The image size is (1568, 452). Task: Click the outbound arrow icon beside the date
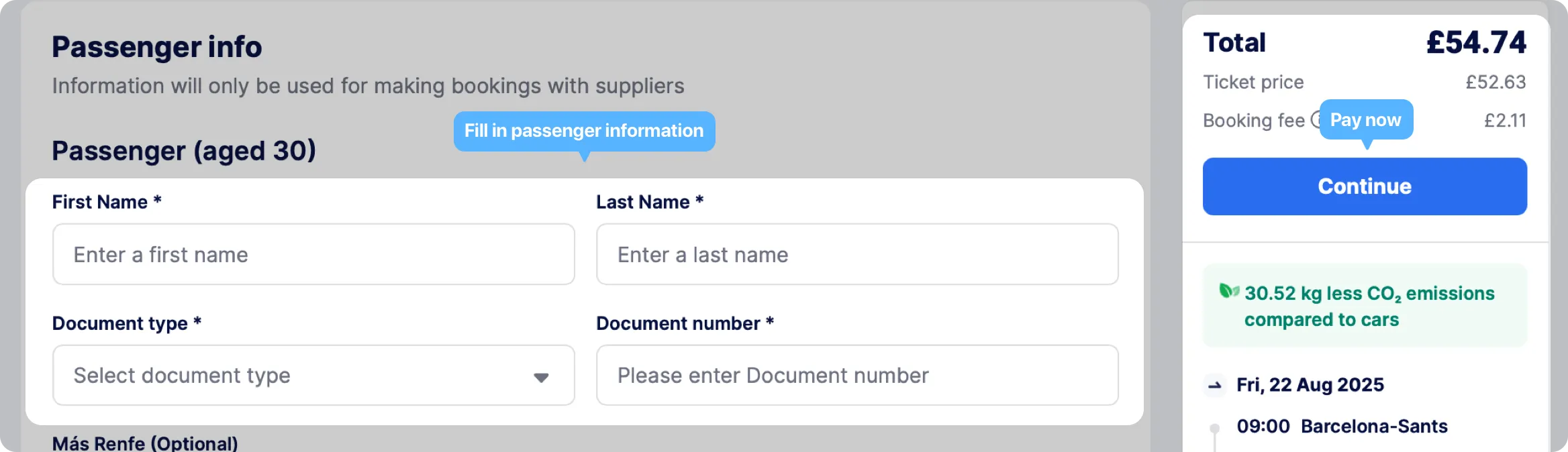[x=1215, y=386]
